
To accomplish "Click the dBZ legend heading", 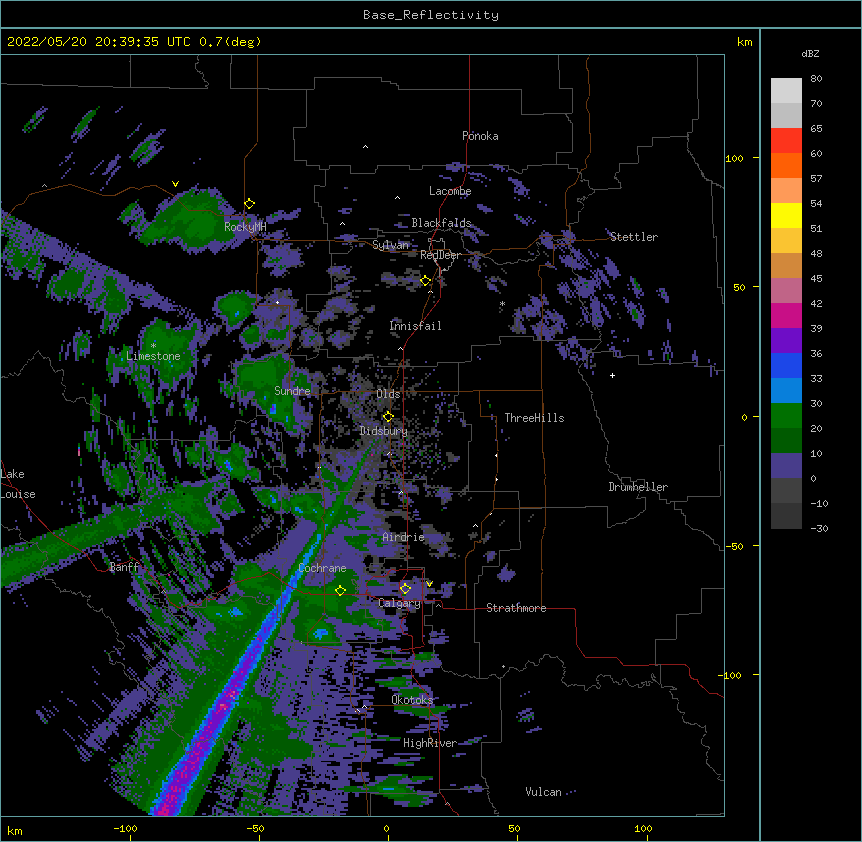I will click(x=810, y=54).
